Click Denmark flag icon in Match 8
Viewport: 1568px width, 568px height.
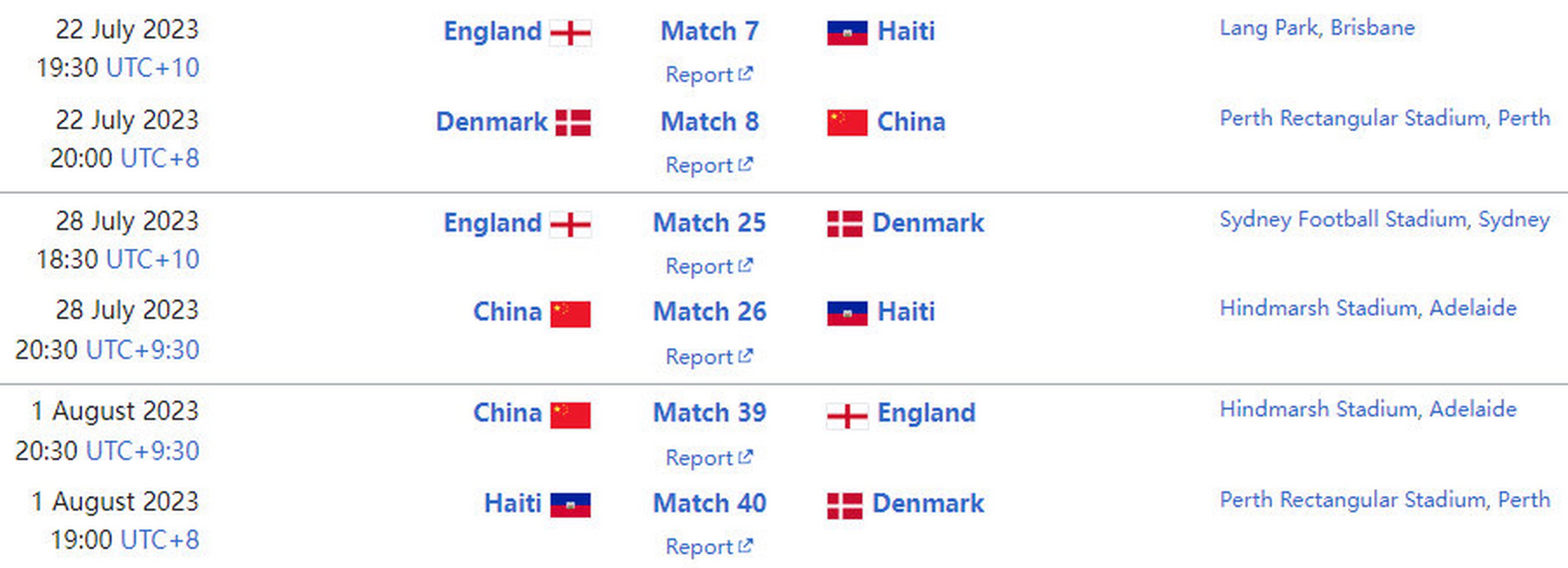click(x=573, y=123)
